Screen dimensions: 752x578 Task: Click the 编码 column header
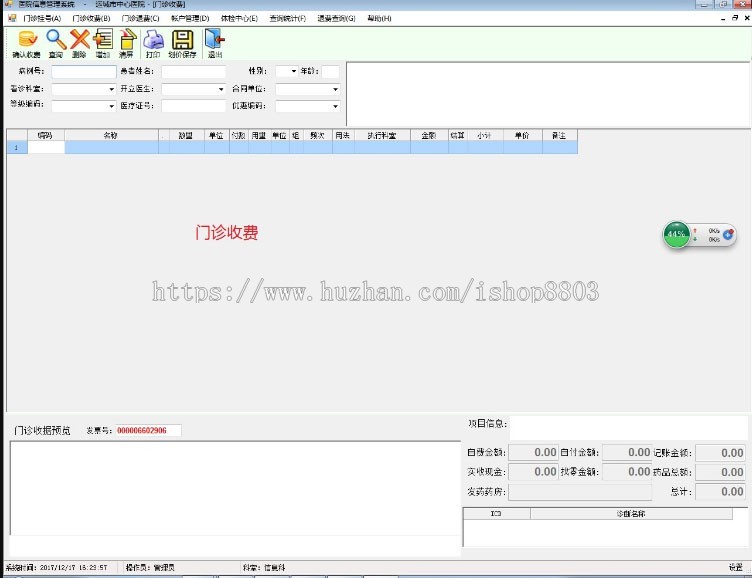45,136
